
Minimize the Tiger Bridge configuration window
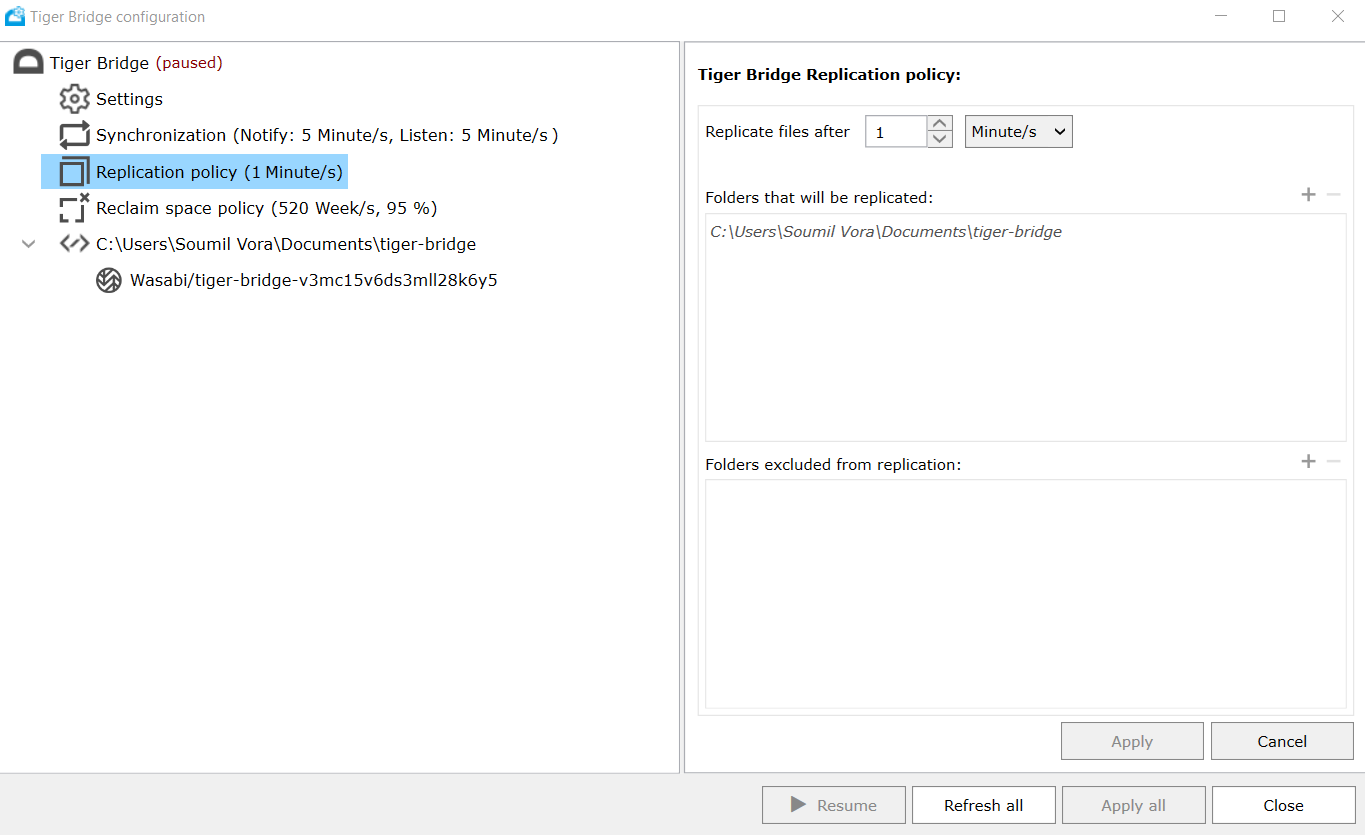coord(1221,16)
